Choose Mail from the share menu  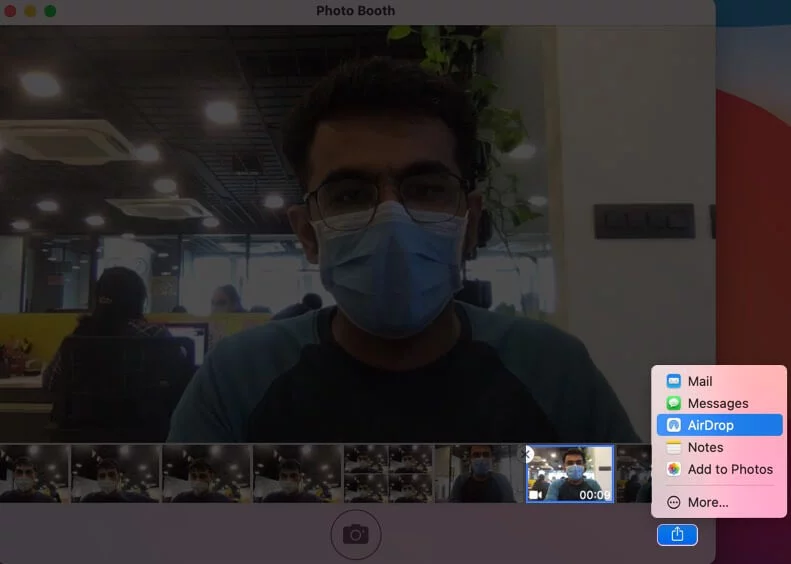719,381
